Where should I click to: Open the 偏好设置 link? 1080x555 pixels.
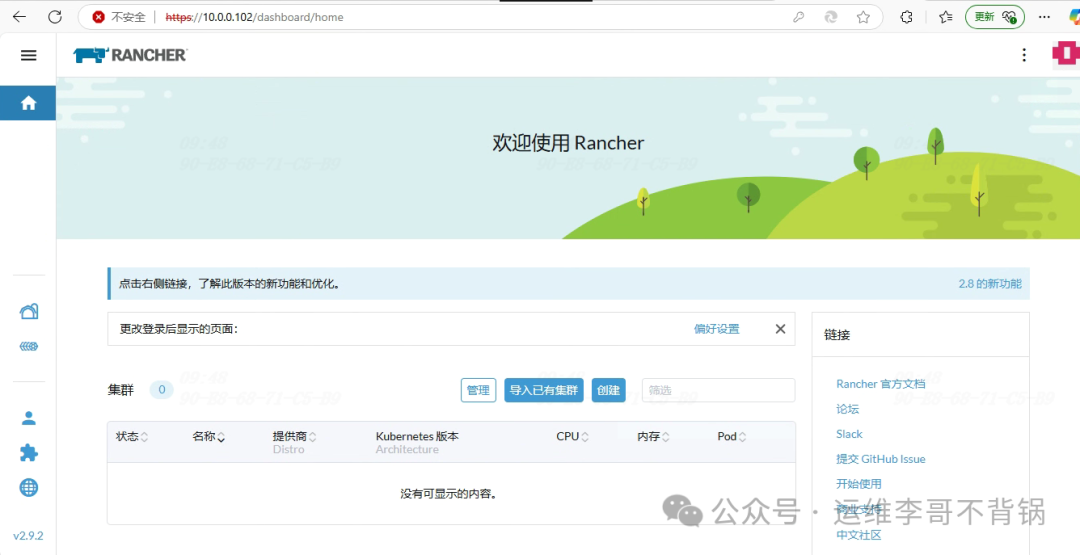(716, 329)
